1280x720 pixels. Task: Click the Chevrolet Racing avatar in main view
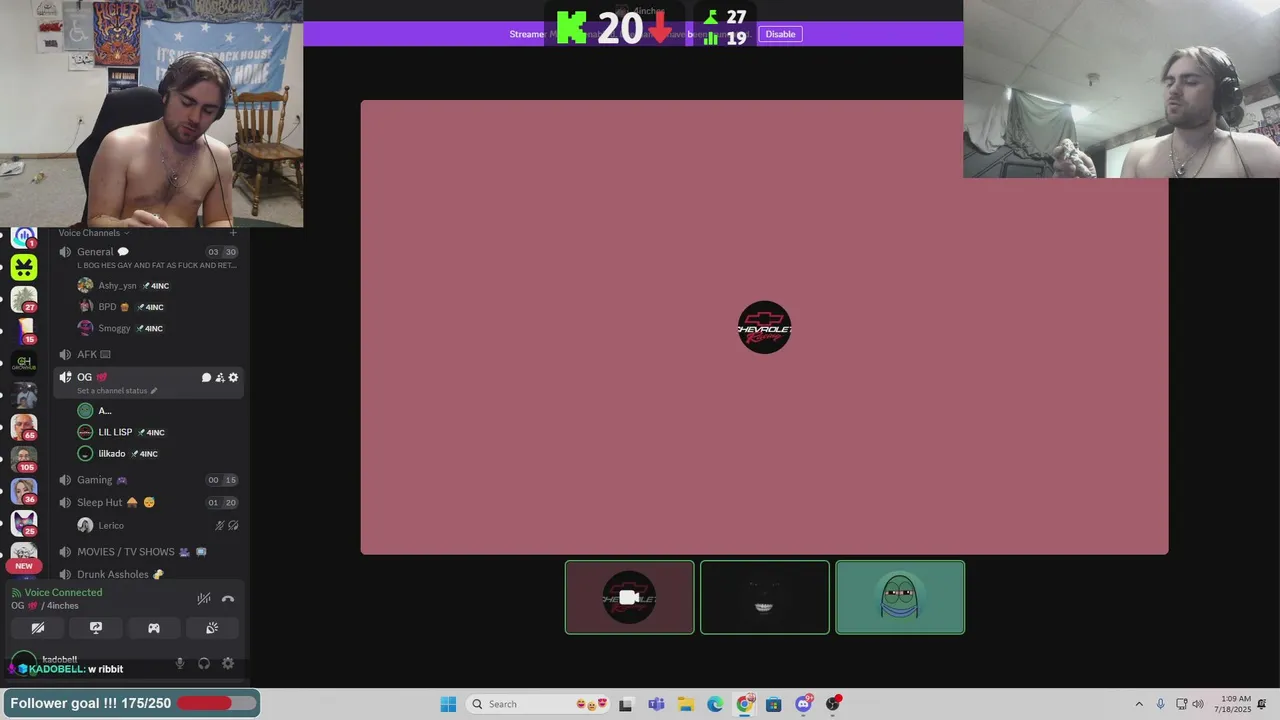click(765, 327)
